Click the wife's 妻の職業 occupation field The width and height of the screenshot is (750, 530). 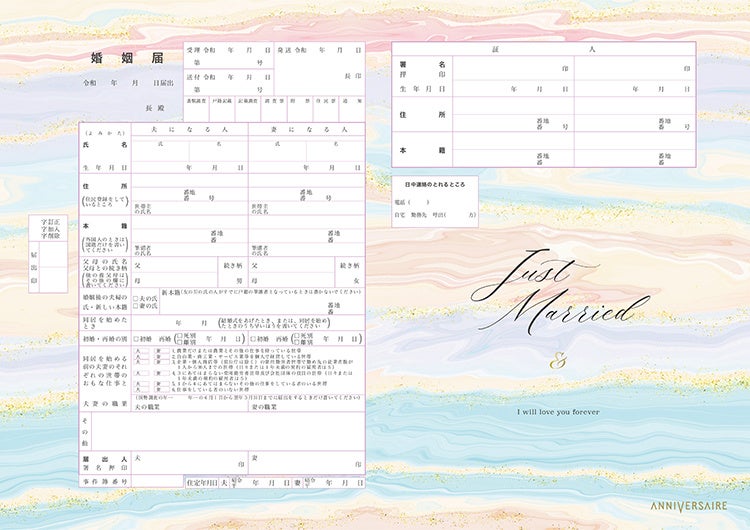(x=306, y=407)
